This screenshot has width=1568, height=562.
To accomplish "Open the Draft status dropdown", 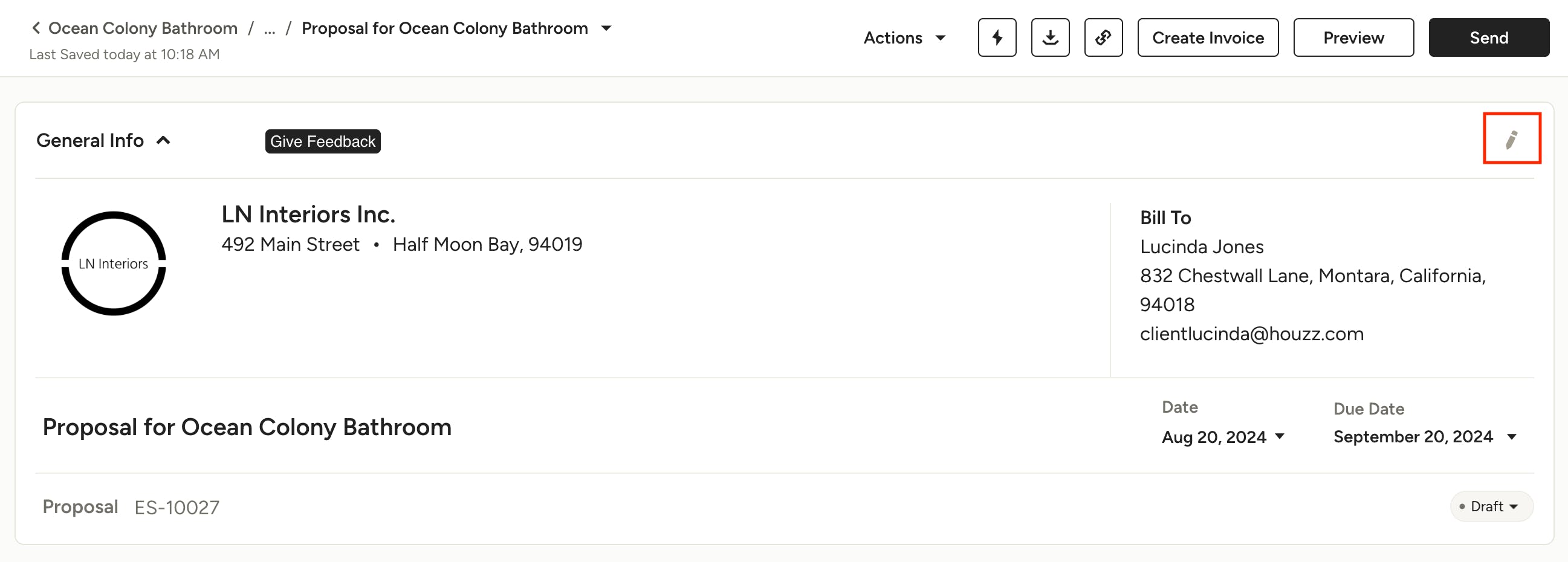I will 1491,506.
